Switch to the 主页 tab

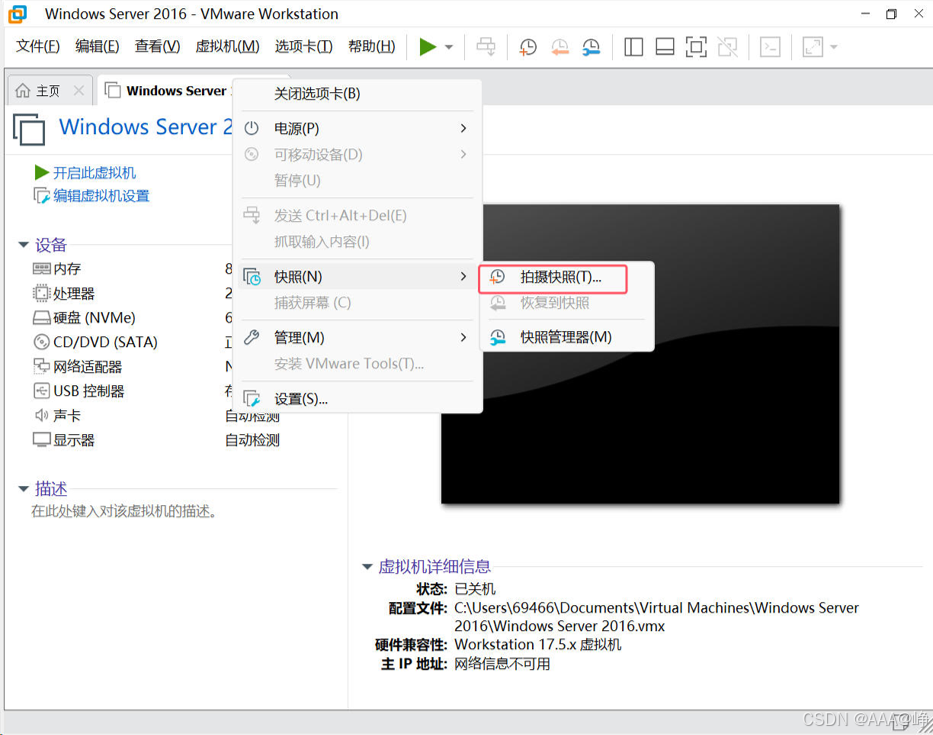tap(48, 90)
